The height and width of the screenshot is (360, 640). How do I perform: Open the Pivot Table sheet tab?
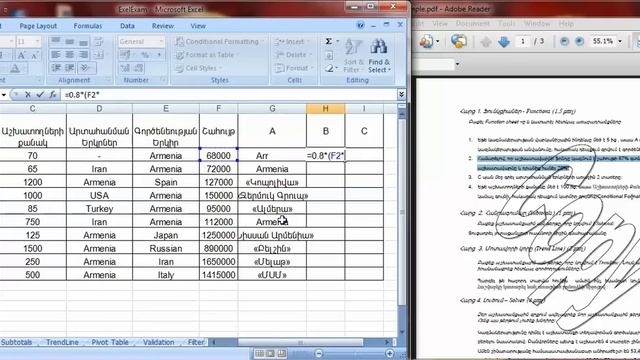(110, 342)
